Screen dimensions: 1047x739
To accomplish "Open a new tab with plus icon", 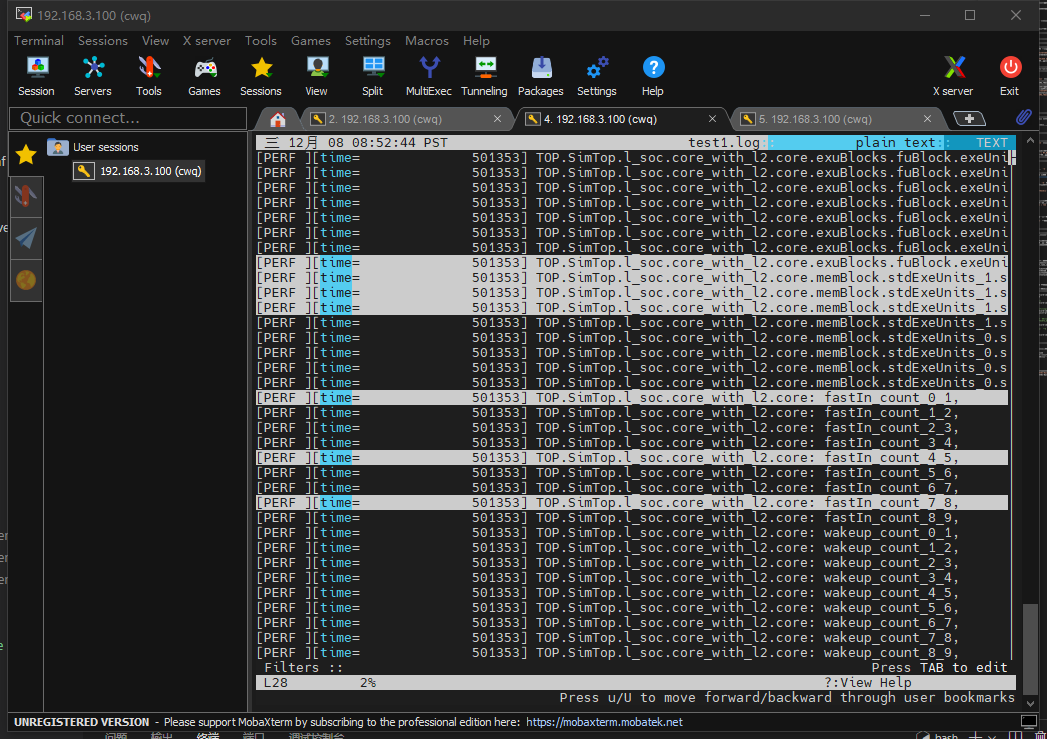I will coord(970,119).
